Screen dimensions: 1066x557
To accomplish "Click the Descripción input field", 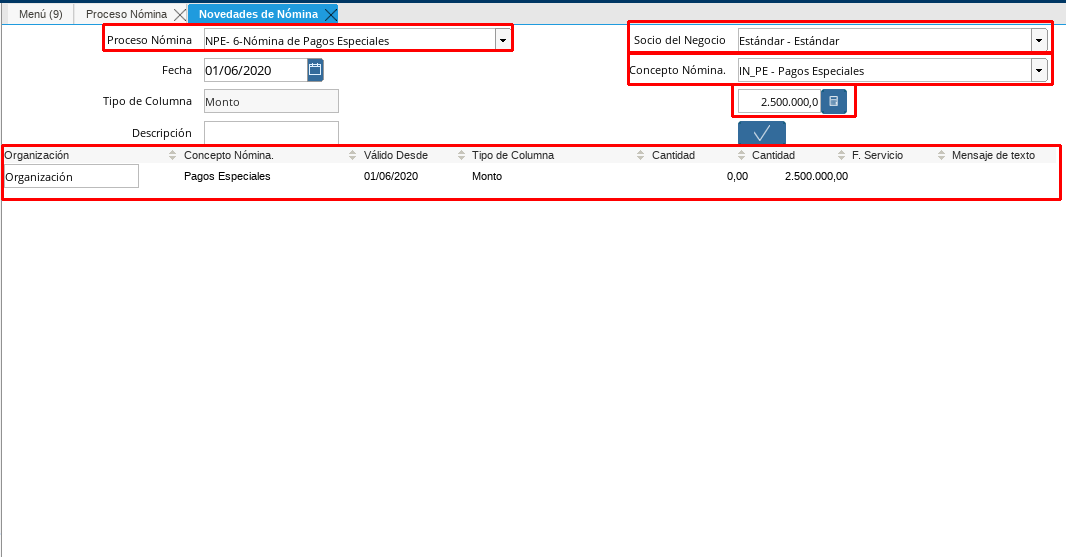I will tap(271, 133).
